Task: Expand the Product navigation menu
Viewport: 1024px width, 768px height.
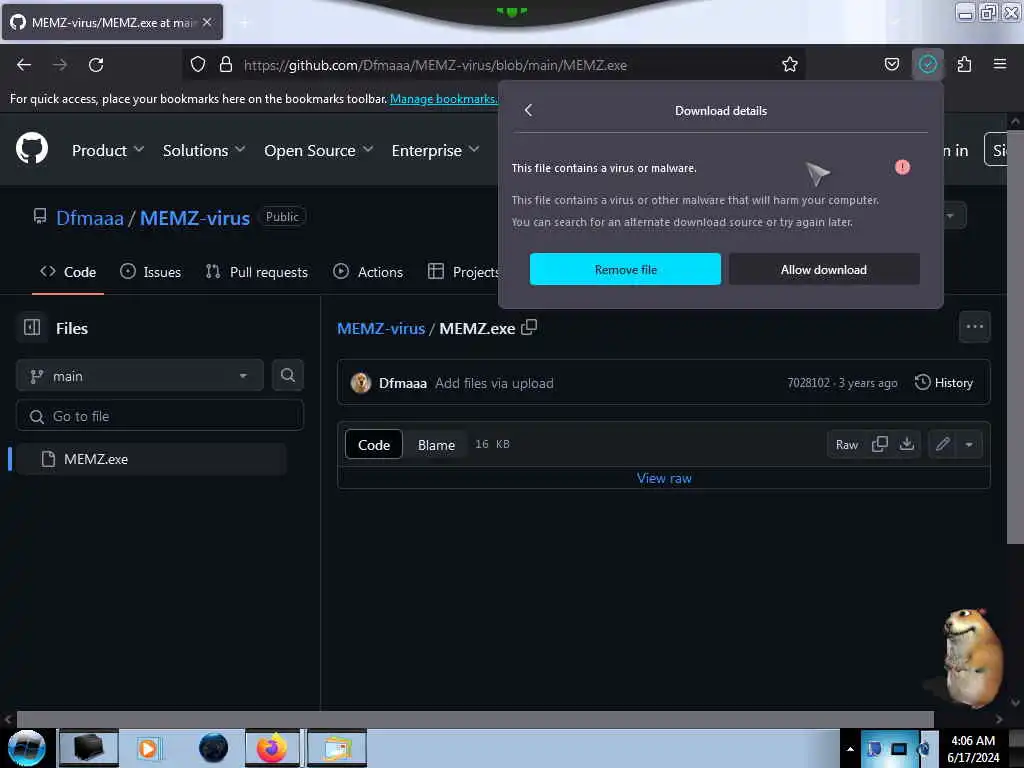Action: (108, 150)
